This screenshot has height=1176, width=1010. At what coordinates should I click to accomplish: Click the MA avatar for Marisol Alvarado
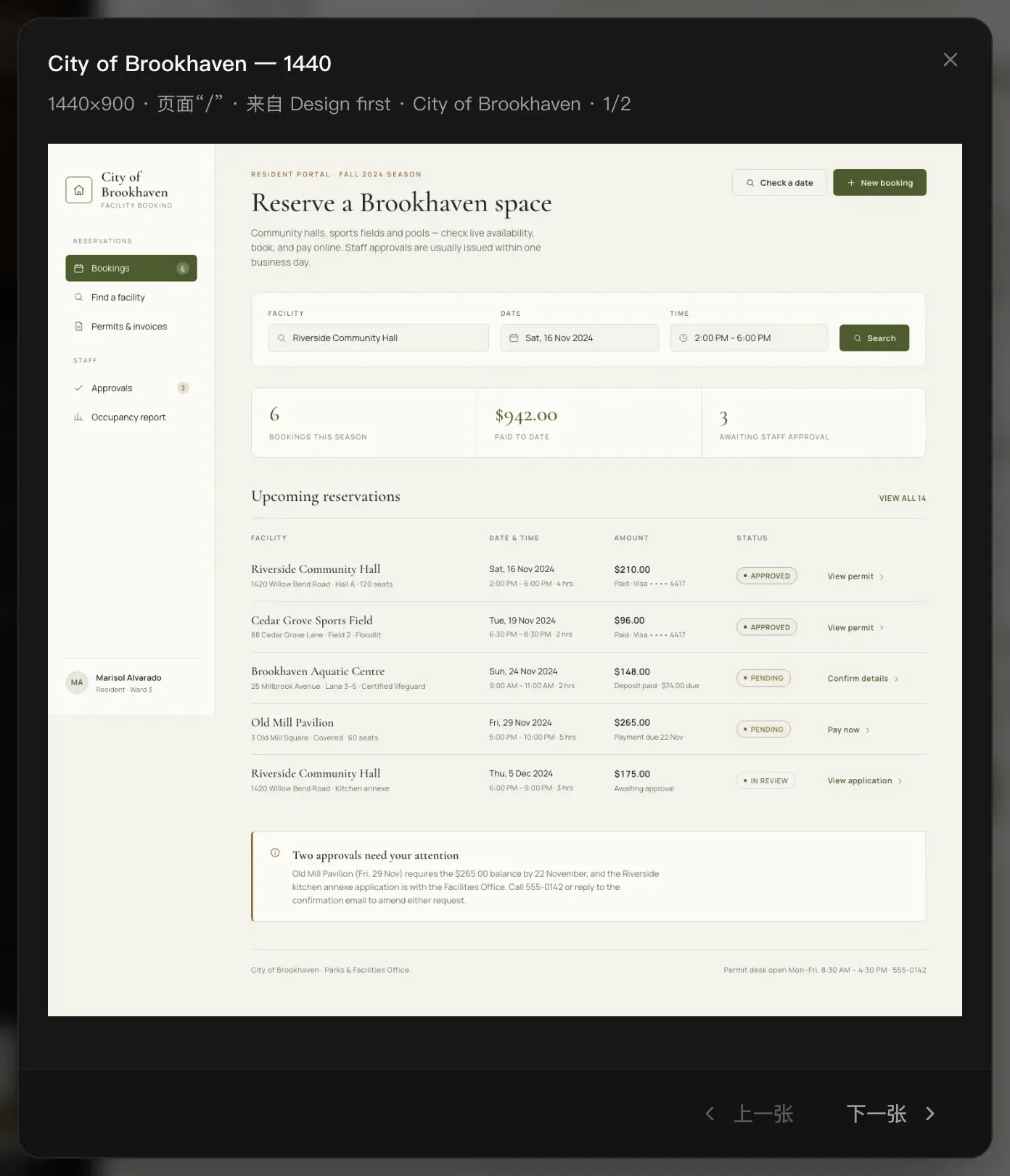[77, 682]
